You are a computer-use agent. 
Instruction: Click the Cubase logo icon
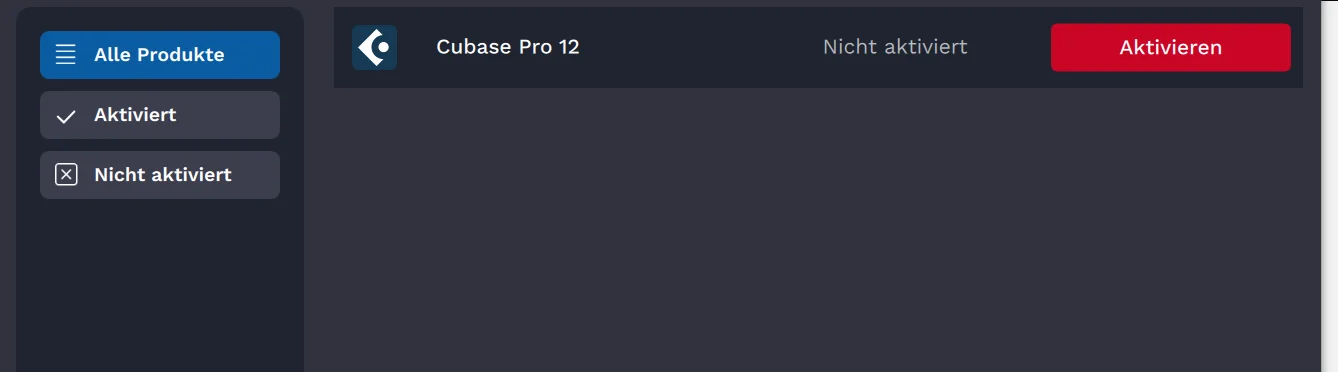point(374,47)
